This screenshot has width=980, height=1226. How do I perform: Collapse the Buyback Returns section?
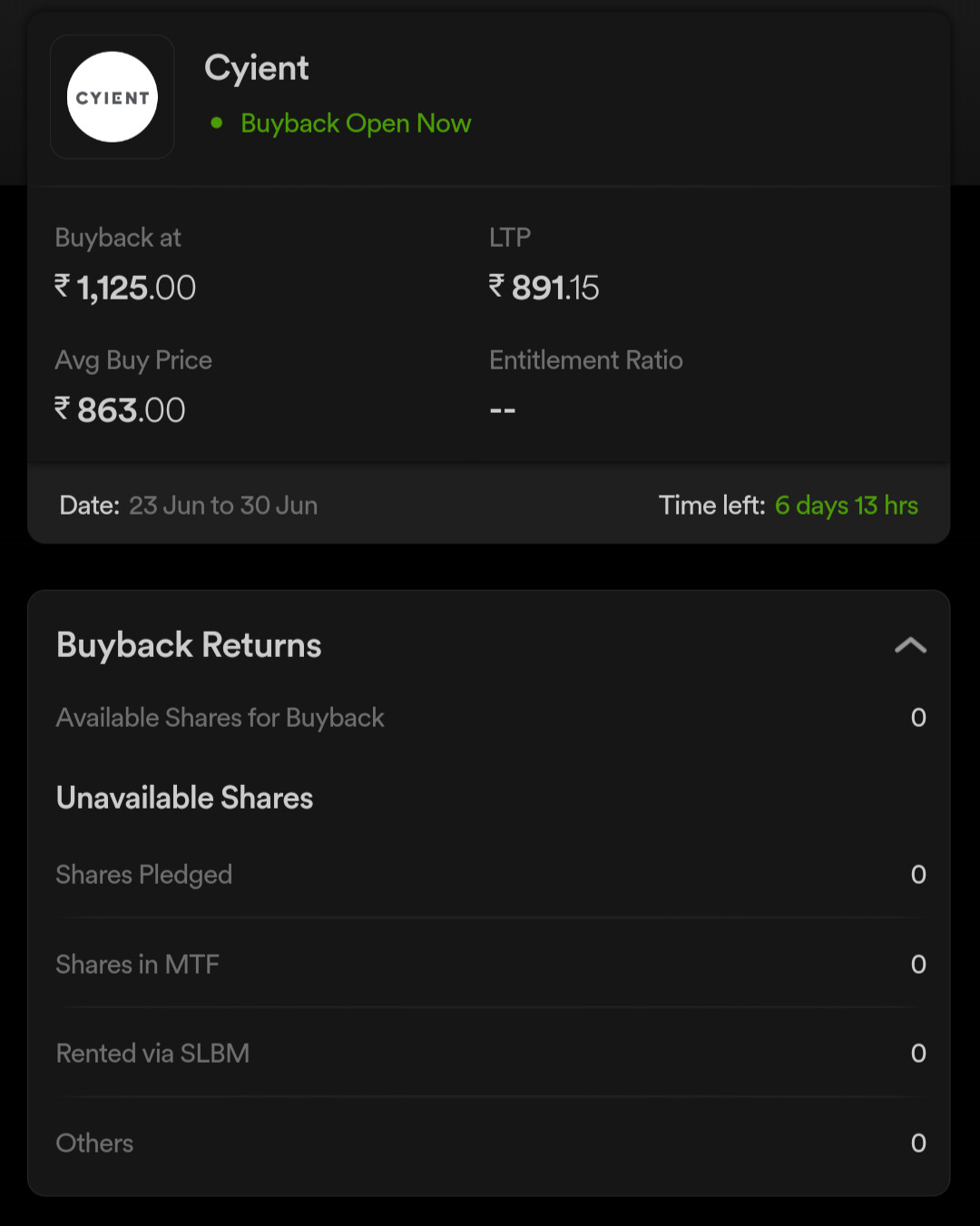910,645
